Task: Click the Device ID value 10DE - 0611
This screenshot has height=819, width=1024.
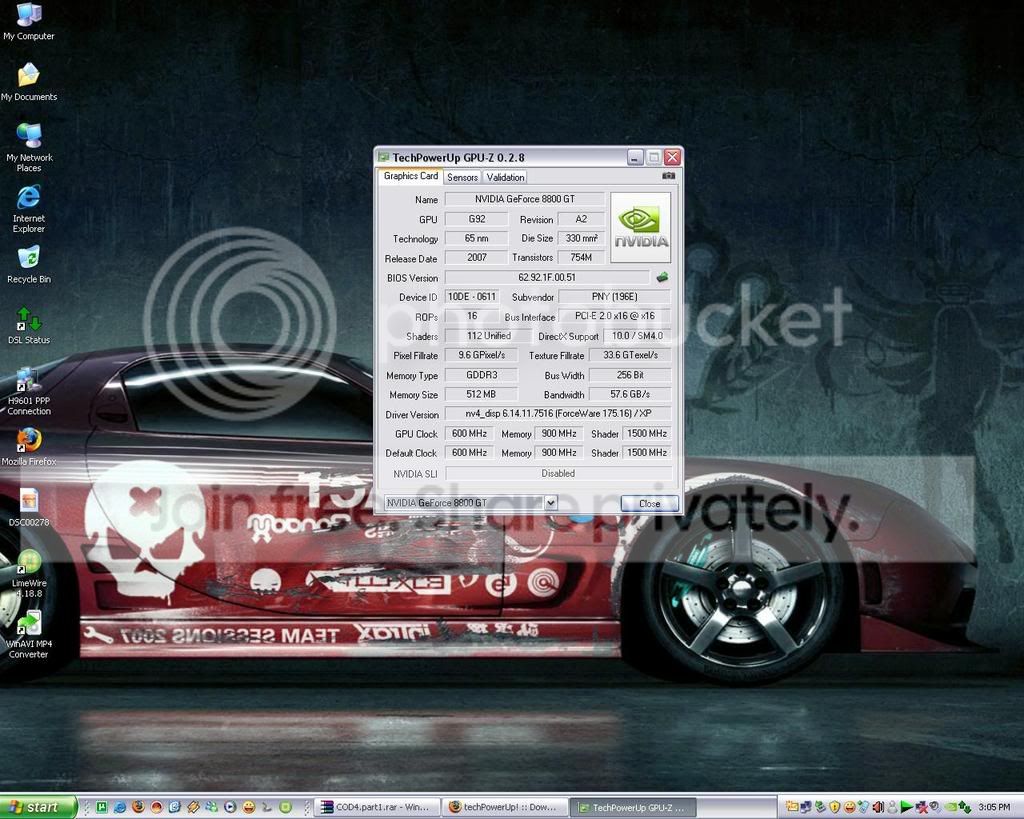Action: [x=472, y=297]
